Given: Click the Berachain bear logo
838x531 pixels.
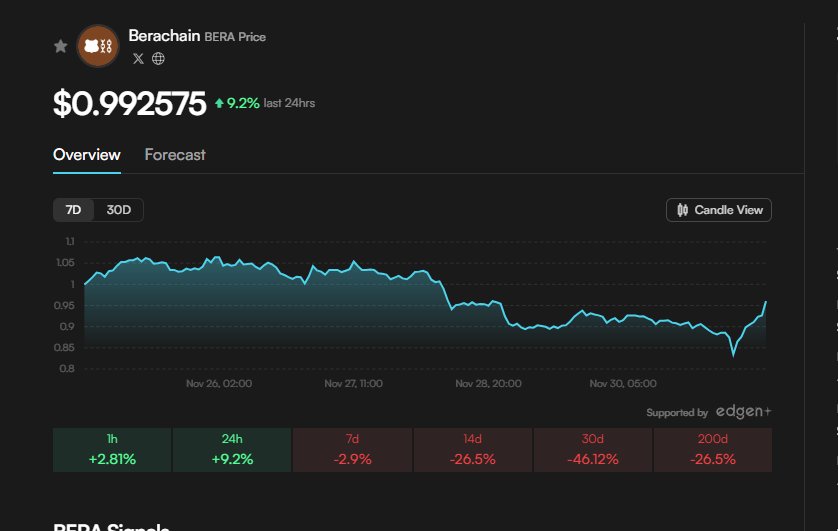Looking at the screenshot, I should click(x=98, y=46).
